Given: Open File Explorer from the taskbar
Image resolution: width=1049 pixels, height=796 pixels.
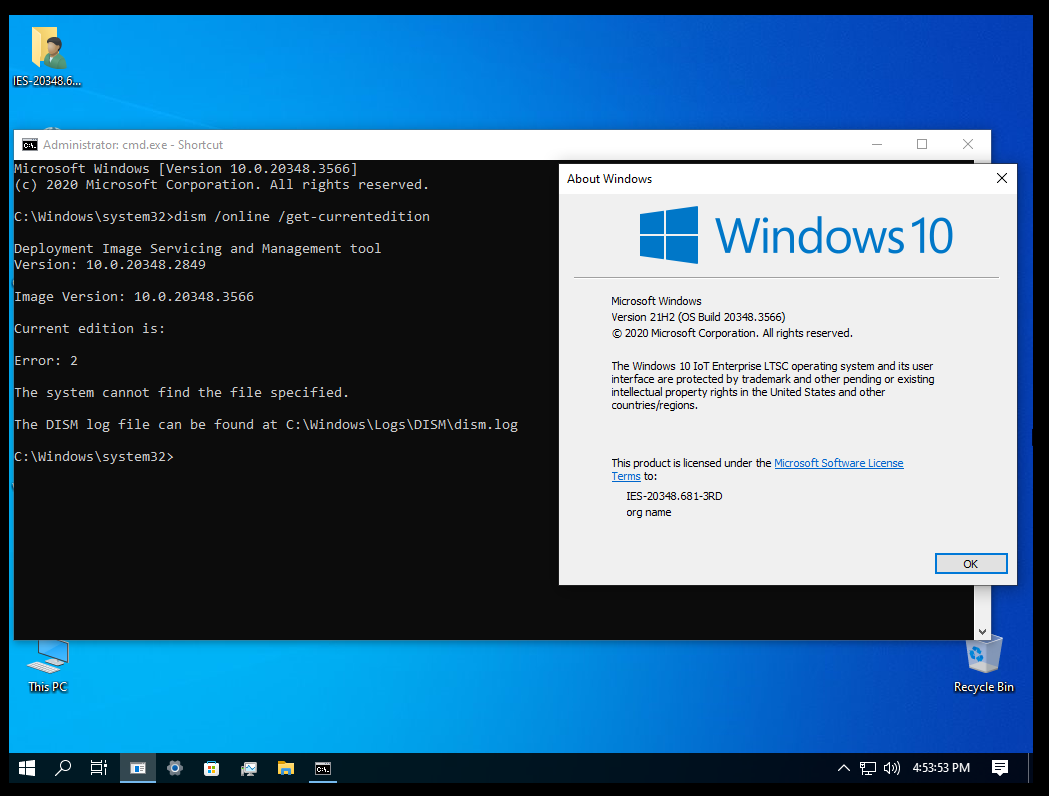Looking at the screenshot, I should tap(286, 768).
